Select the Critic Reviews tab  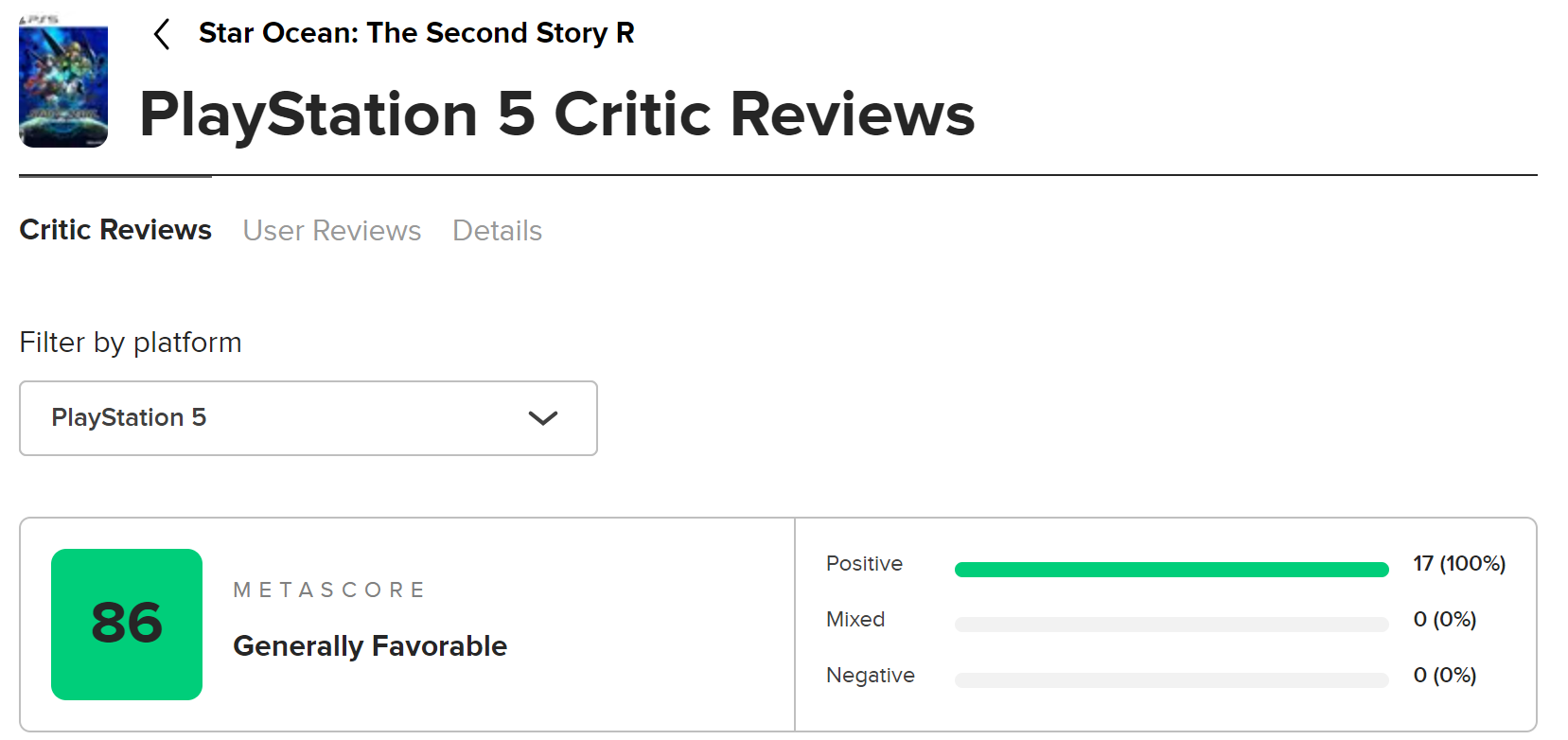(115, 230)
